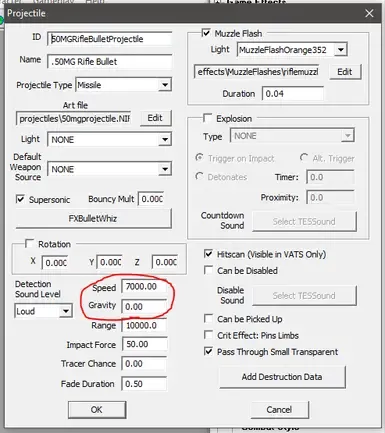The height and width of the screenshot is (433, 385).
Task: Enable the Can be Disabled checkbox
Action: pyautogui.click(x=208, y=270)
